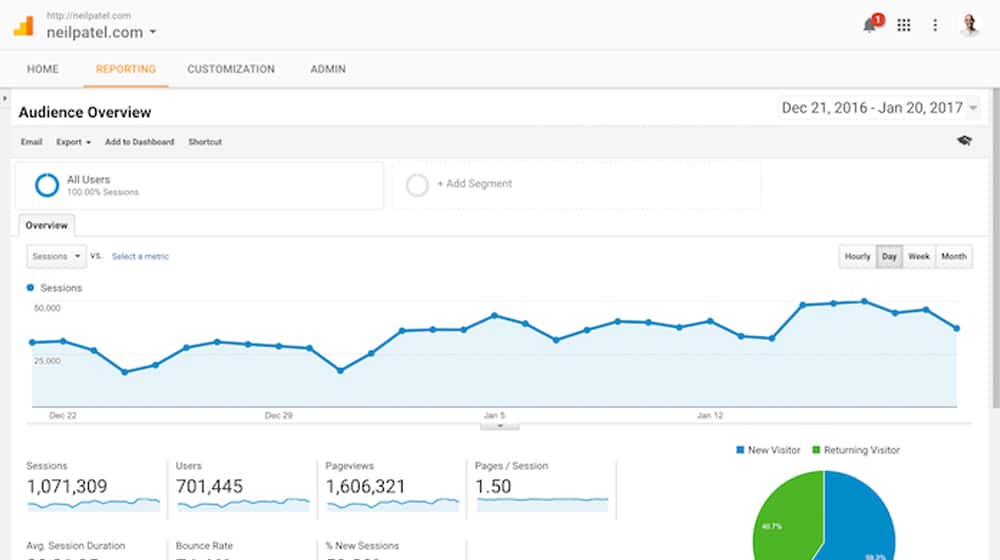Go to the Home tab

43,69
